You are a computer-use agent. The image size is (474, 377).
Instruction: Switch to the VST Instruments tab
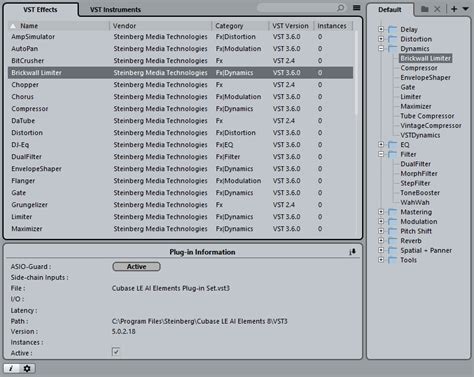[115, 10]
